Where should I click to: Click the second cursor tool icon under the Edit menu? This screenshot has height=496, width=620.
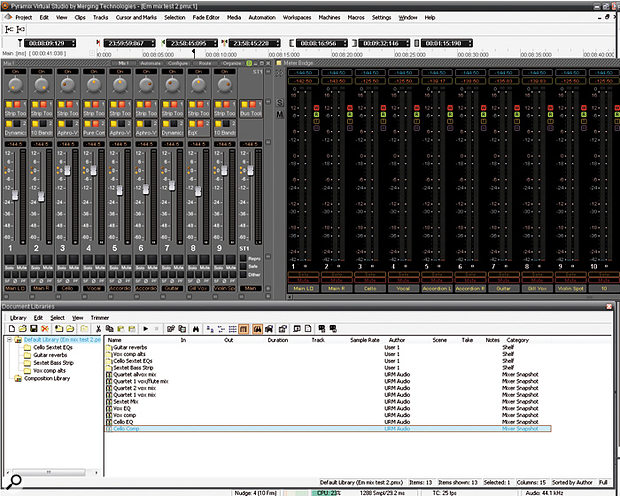point(21,29)
